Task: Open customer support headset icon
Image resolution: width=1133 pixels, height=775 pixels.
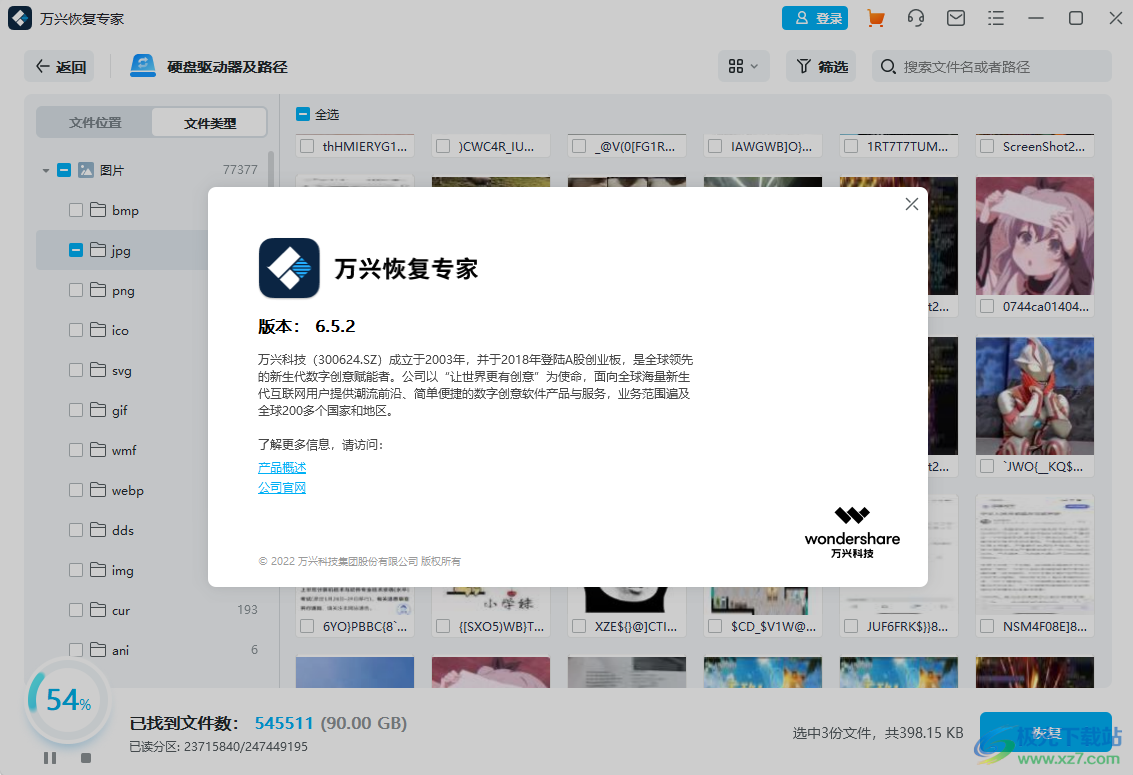Action: [x=916, y=18]
